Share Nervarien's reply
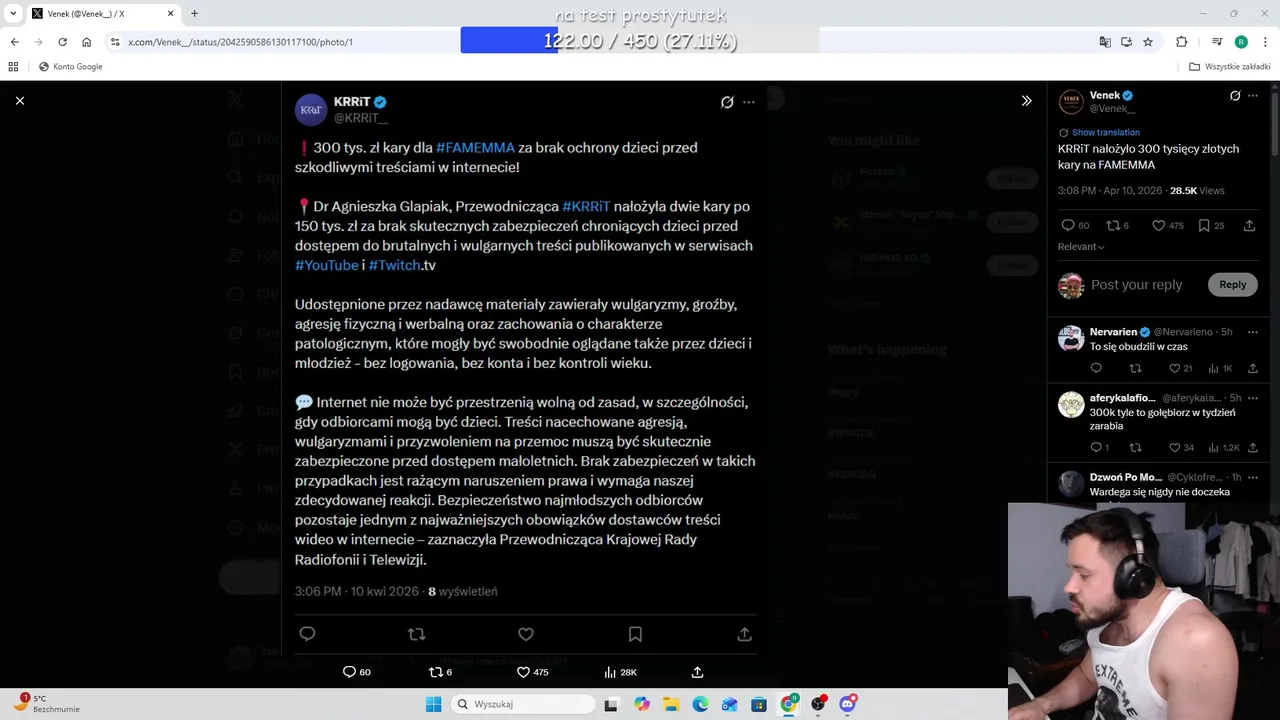 1252,368
